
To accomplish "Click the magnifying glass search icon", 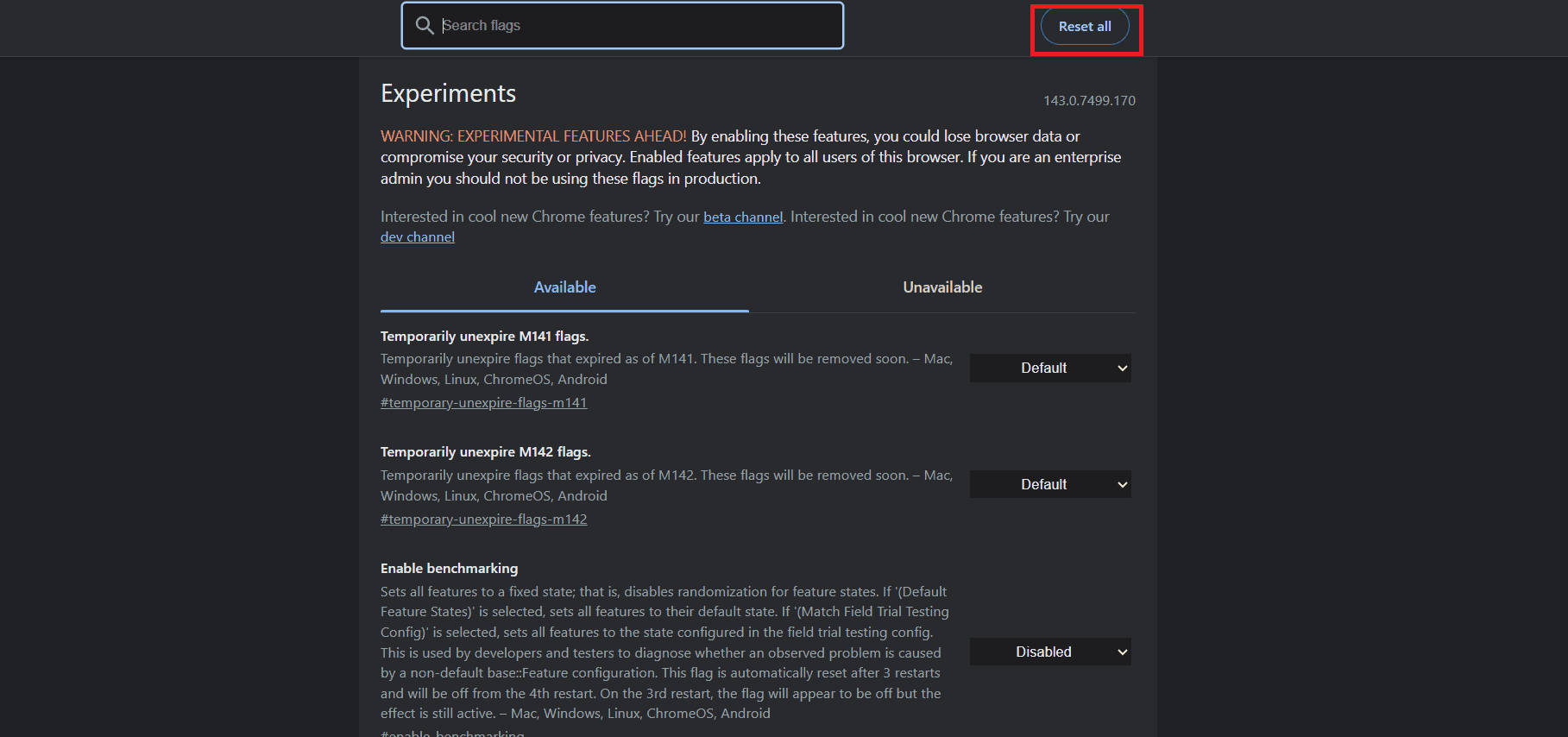I will pyautogui.click(x=425, y=26).
